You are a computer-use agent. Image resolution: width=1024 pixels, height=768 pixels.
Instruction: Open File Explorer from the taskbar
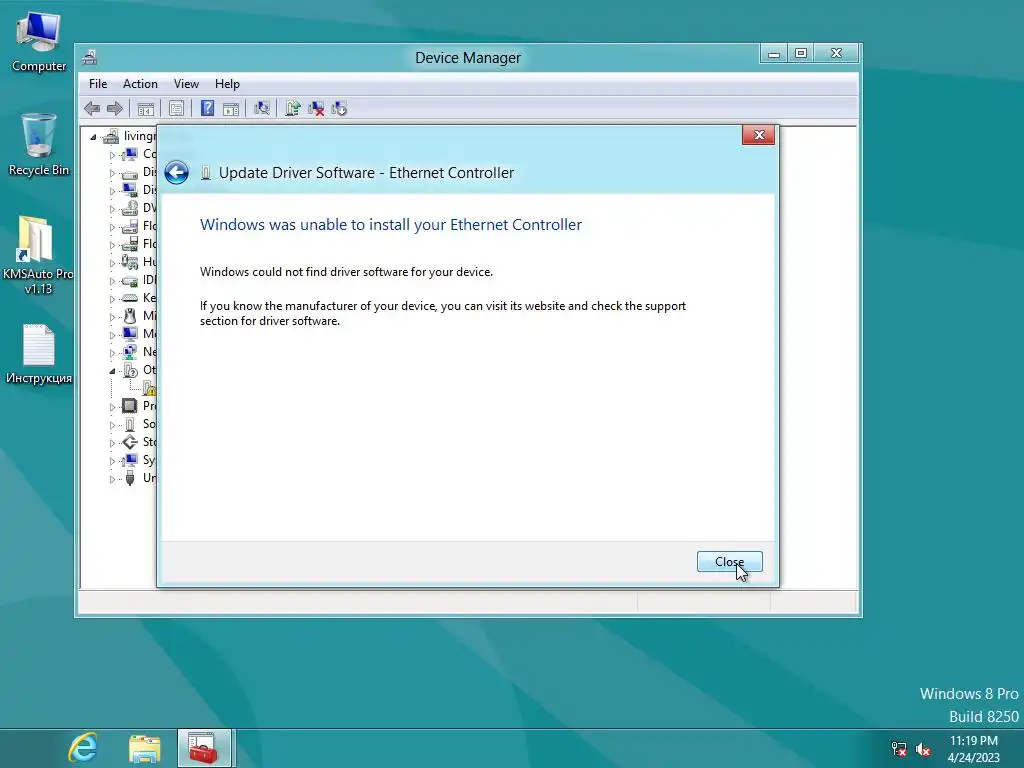[x=144, y=748]
